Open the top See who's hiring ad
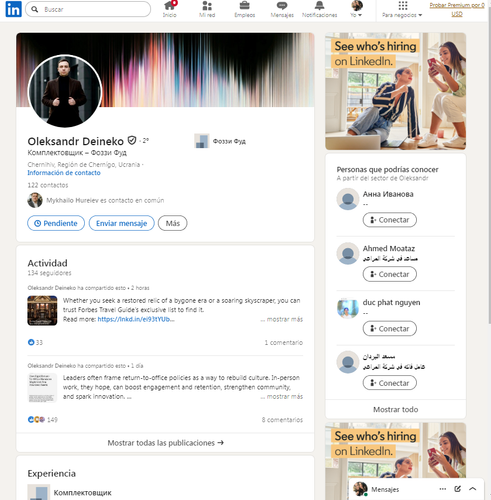491x500 pixels. [396, 91]
